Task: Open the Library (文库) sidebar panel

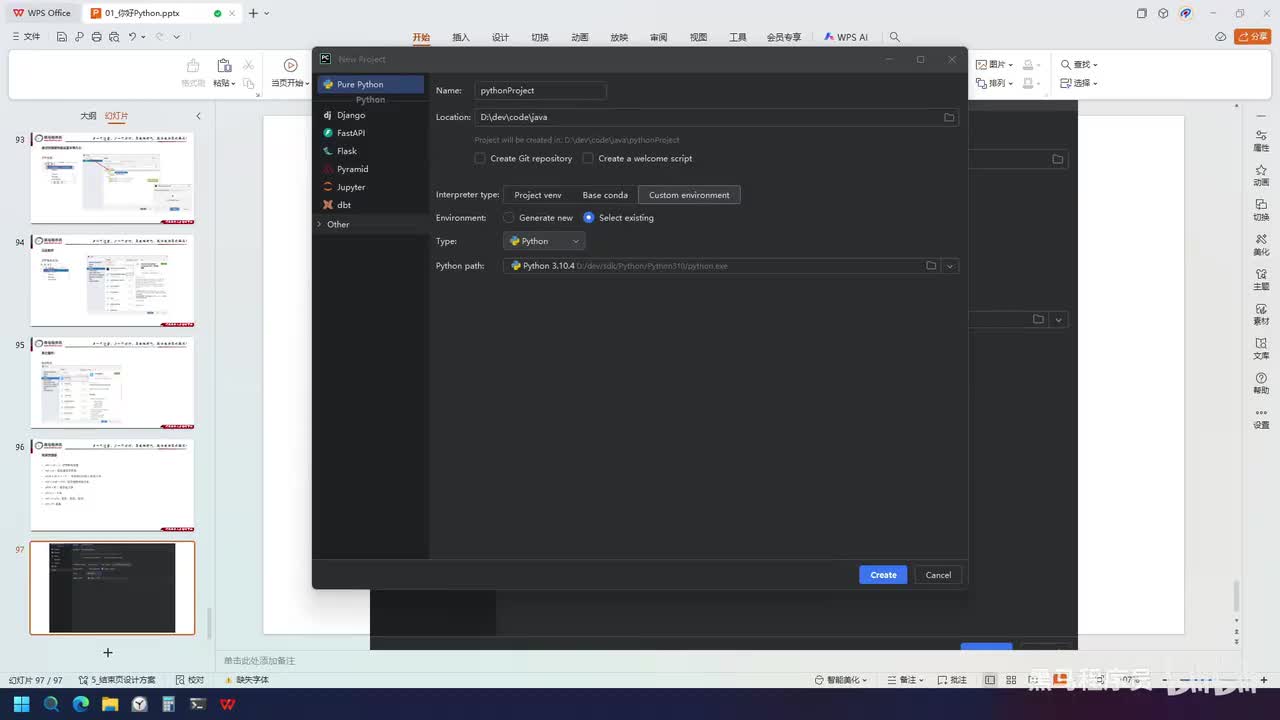Action: point(1261,349)
